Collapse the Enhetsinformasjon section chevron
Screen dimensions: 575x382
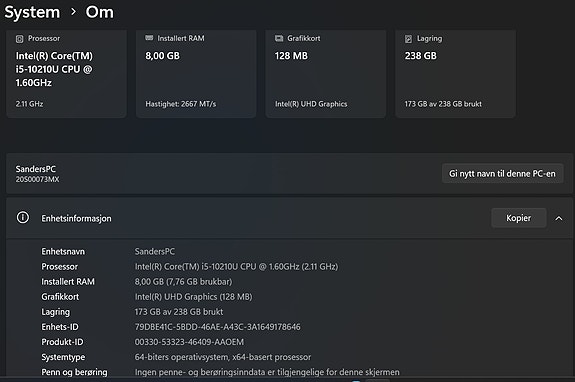click(559, 218)
